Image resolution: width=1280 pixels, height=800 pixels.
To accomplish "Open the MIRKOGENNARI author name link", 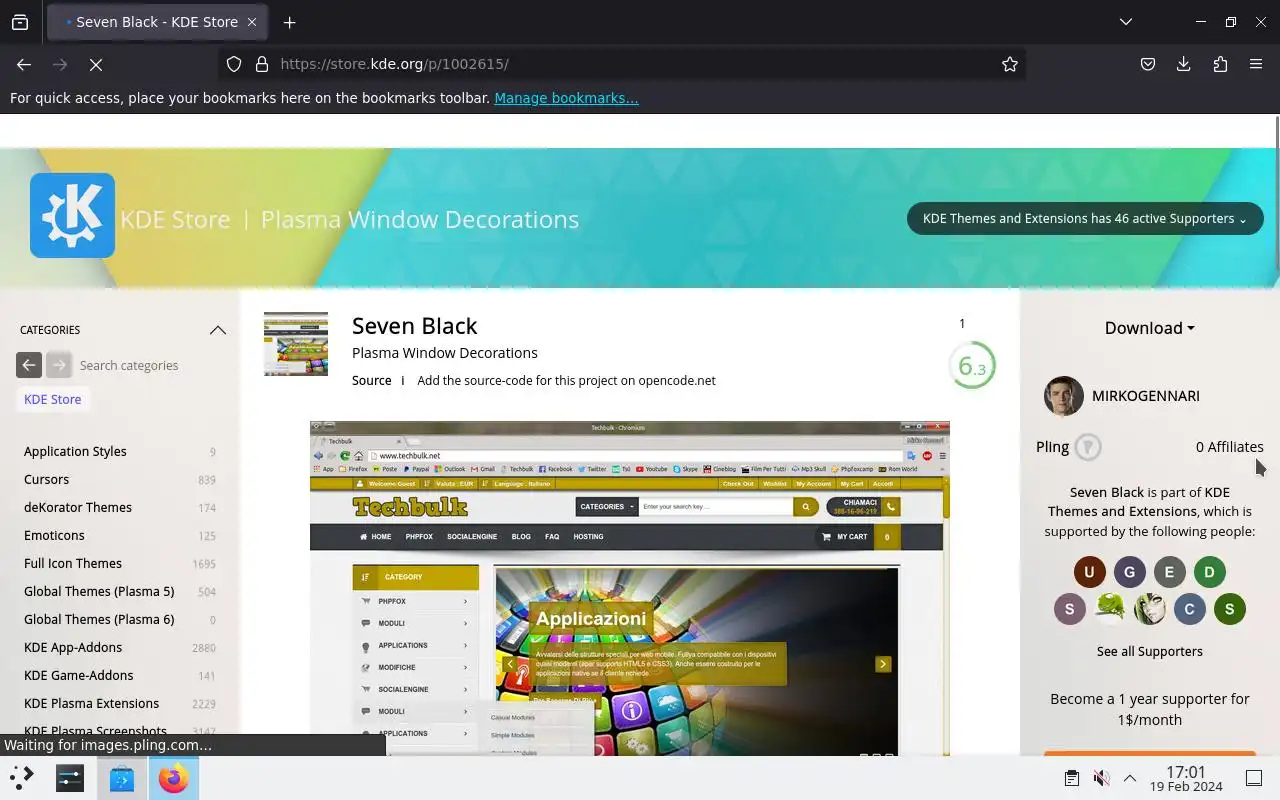I will click(1146, 396).
